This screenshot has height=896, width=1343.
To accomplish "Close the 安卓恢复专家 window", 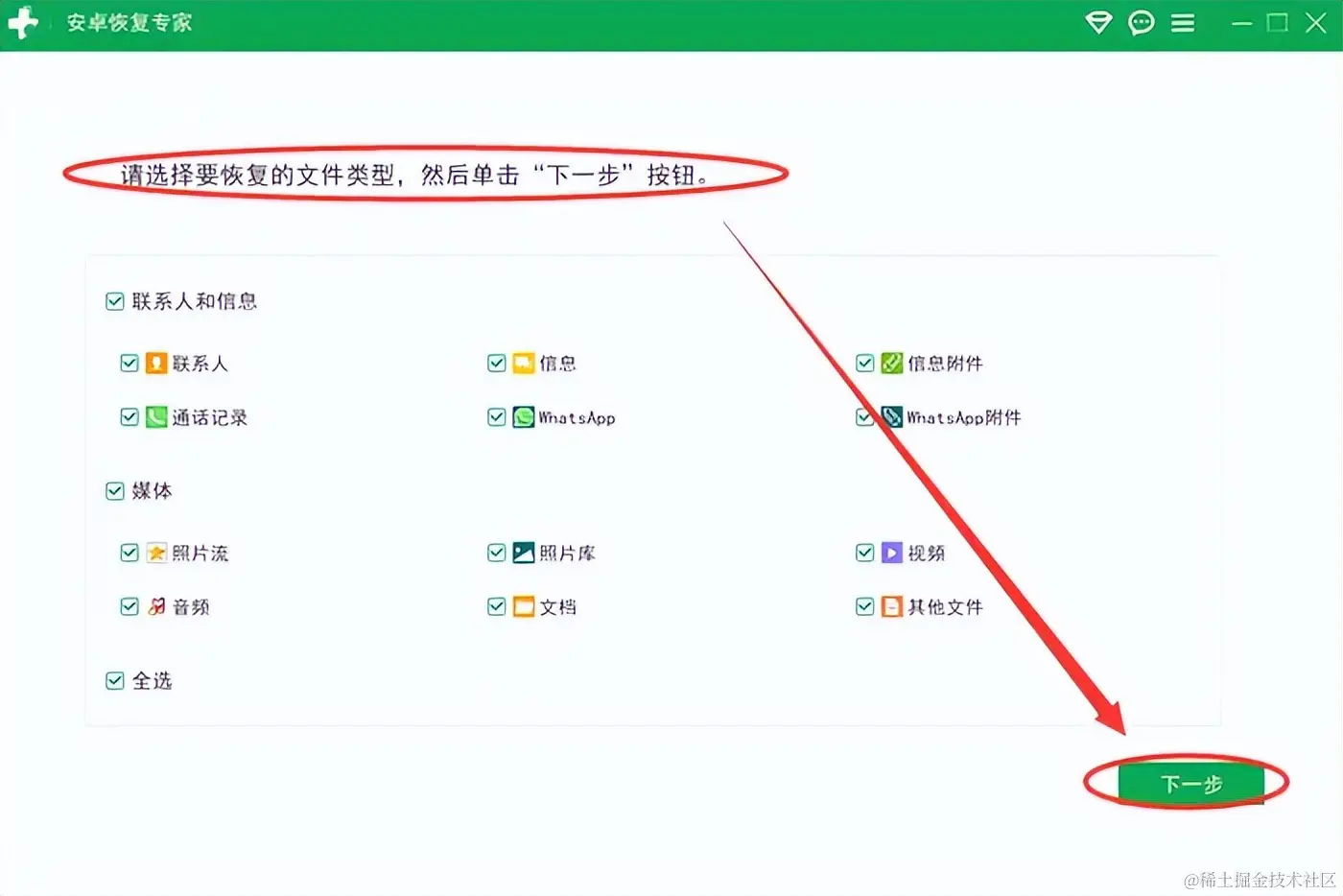I will (1316, 22).
